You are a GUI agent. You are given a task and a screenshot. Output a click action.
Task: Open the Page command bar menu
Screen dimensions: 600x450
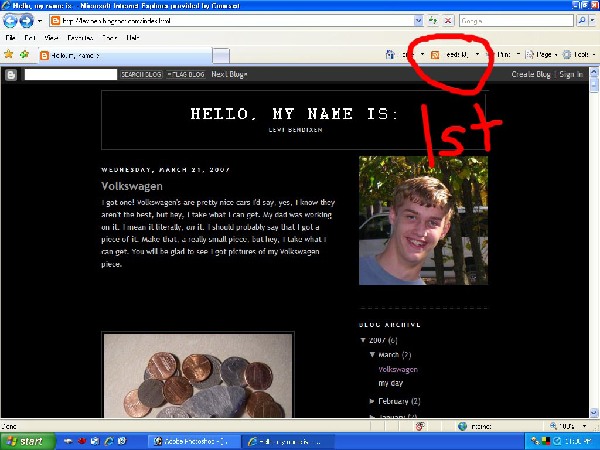541,55
